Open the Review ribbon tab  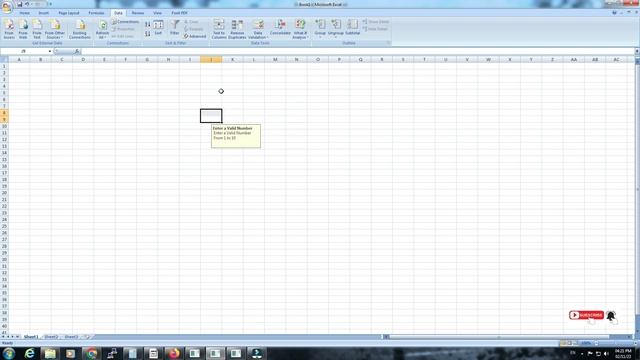pos(138,13)
